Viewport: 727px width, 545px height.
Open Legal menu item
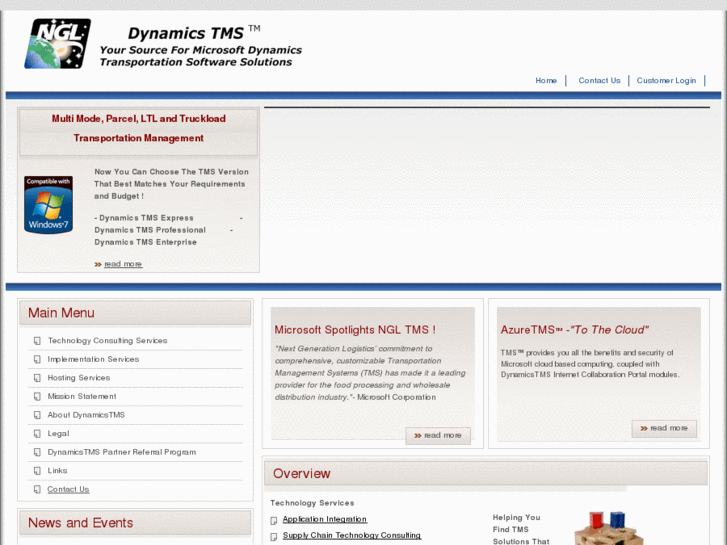58,433
